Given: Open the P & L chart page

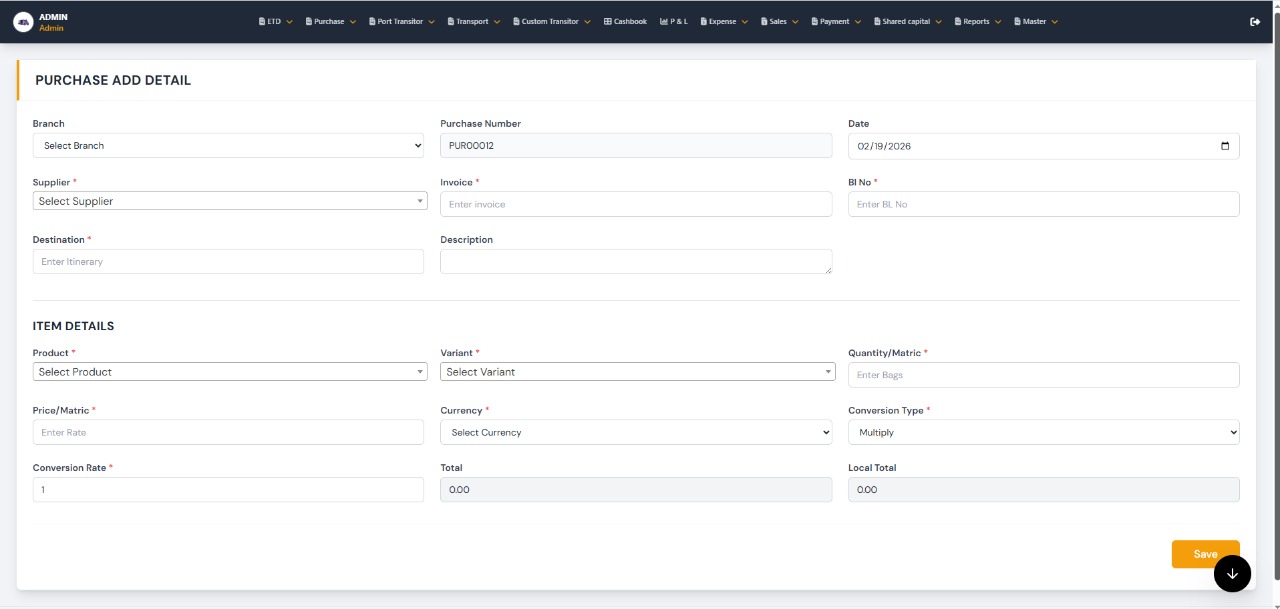Looking at the screenshot, I should click(673, 22).
